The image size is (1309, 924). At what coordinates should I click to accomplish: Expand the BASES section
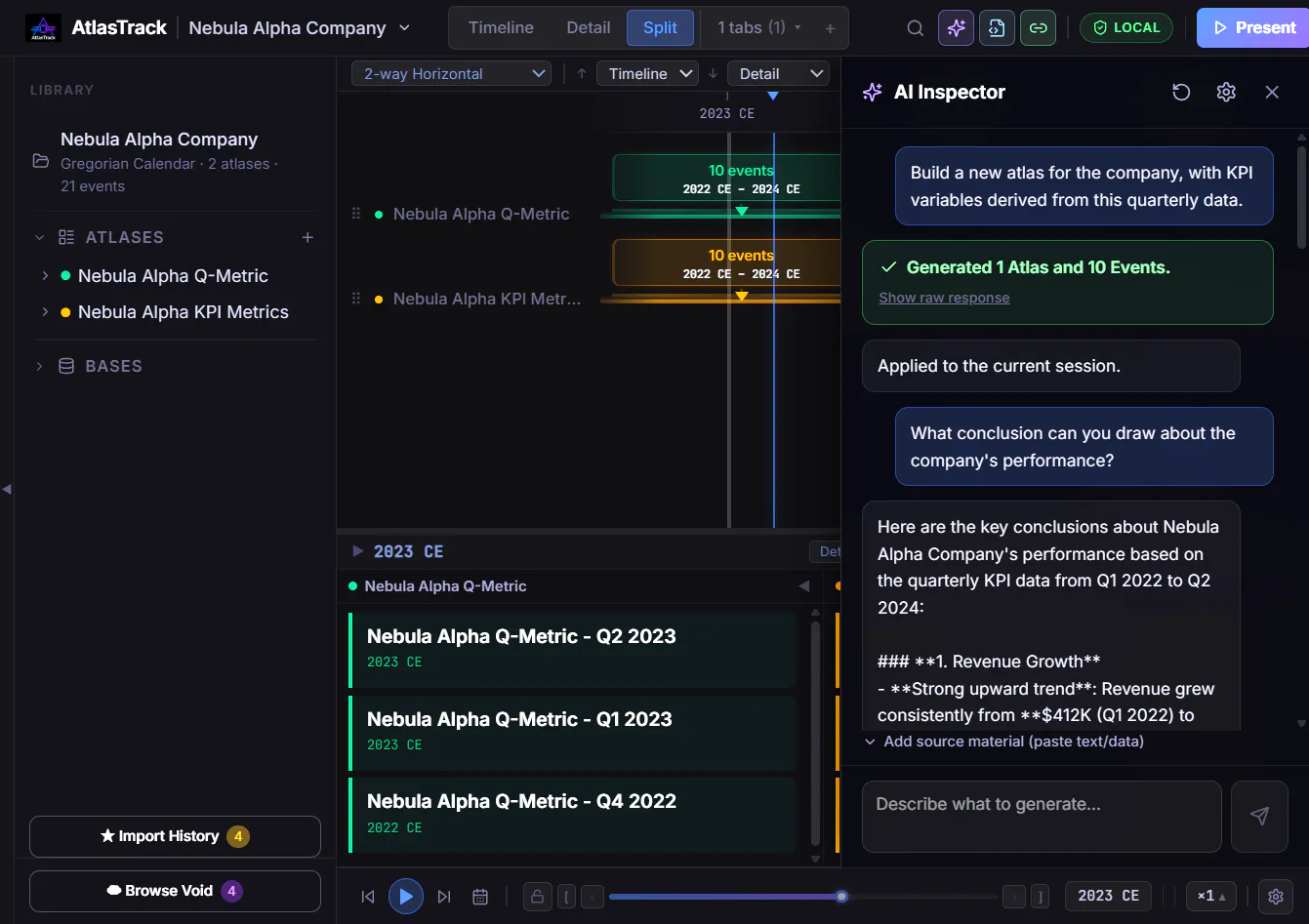pyautogui.click(x=39, y=366)
